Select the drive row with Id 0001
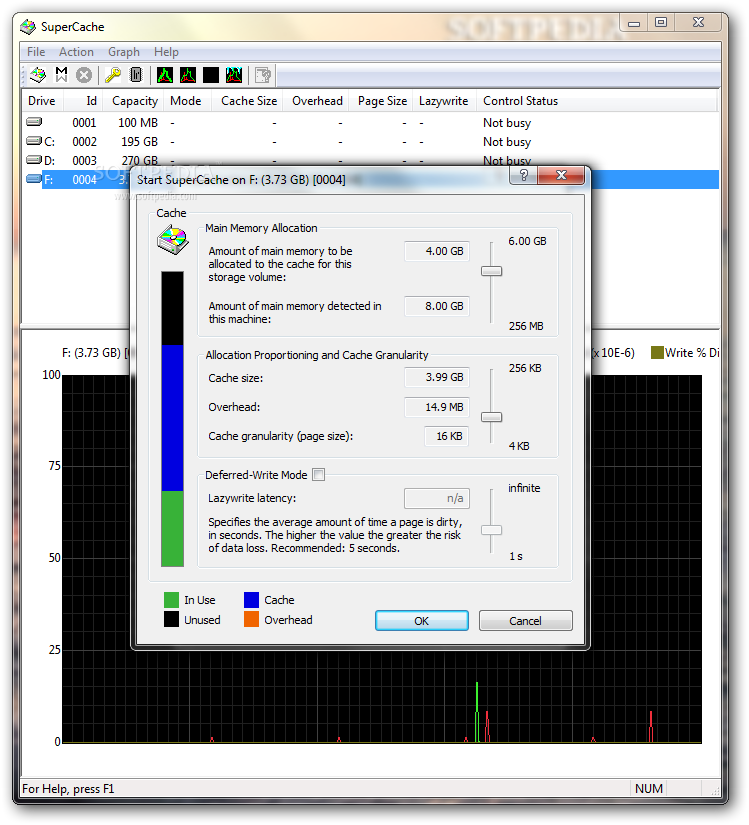This screenshot has width=749, height=825. 370,123
